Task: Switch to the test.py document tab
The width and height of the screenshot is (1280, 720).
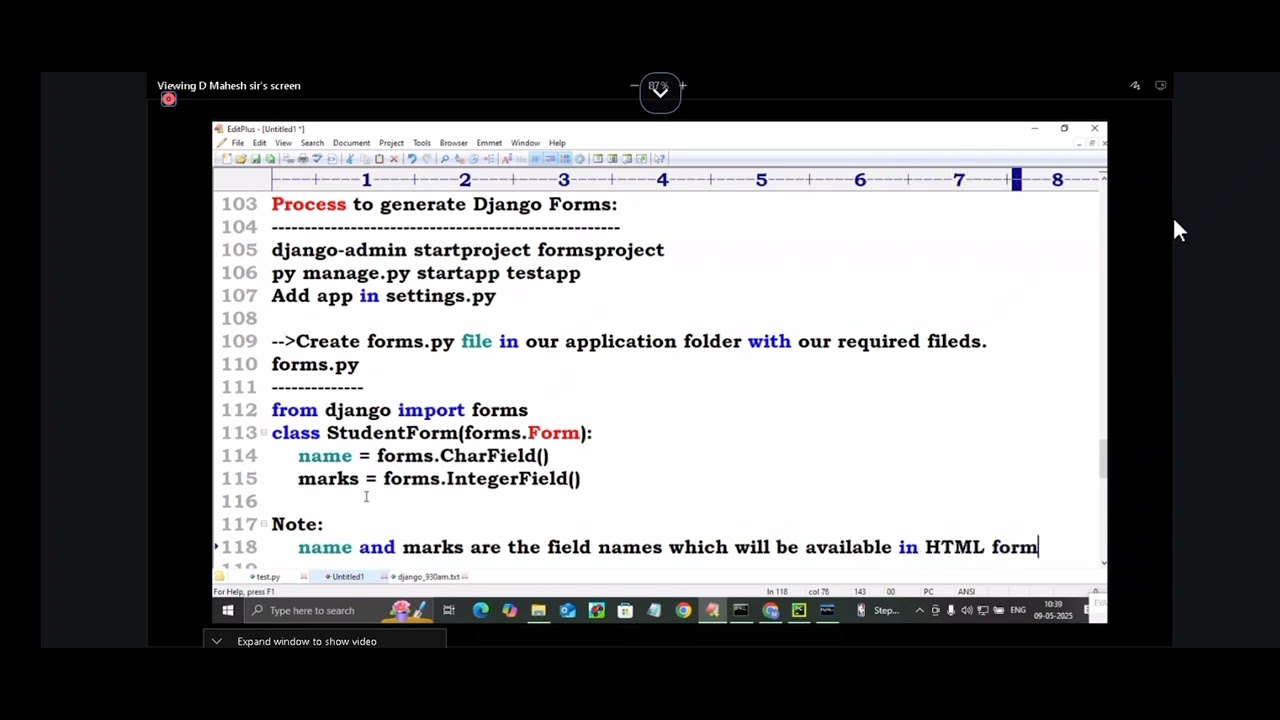Action: coord(266,577)
